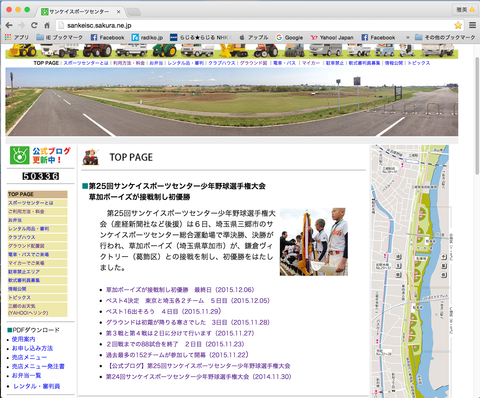The height and width of the screenshot is (398, 480).
Task: Click the riverside ground map image
Action: pyautogui.click(x=410, y=271)
